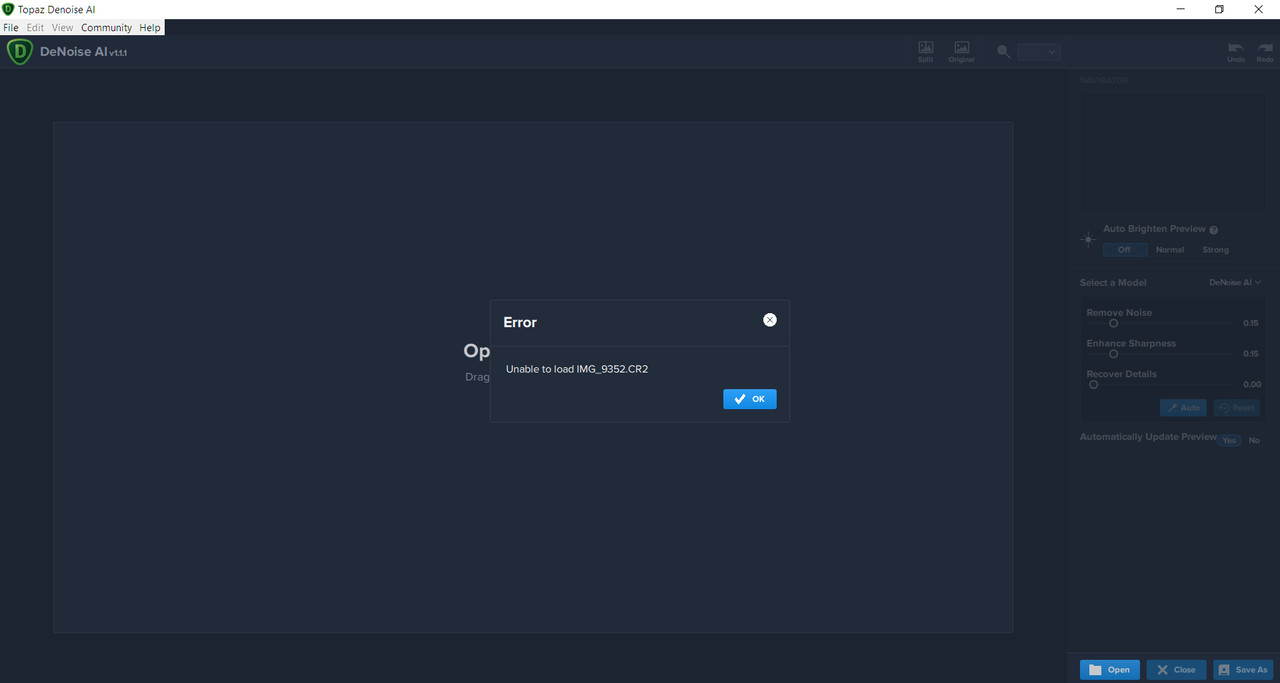This screenshot has width=1280, height=683.
Task: Set Auto Brighten Preview to Normal
Action: (x=1170, y=250)
